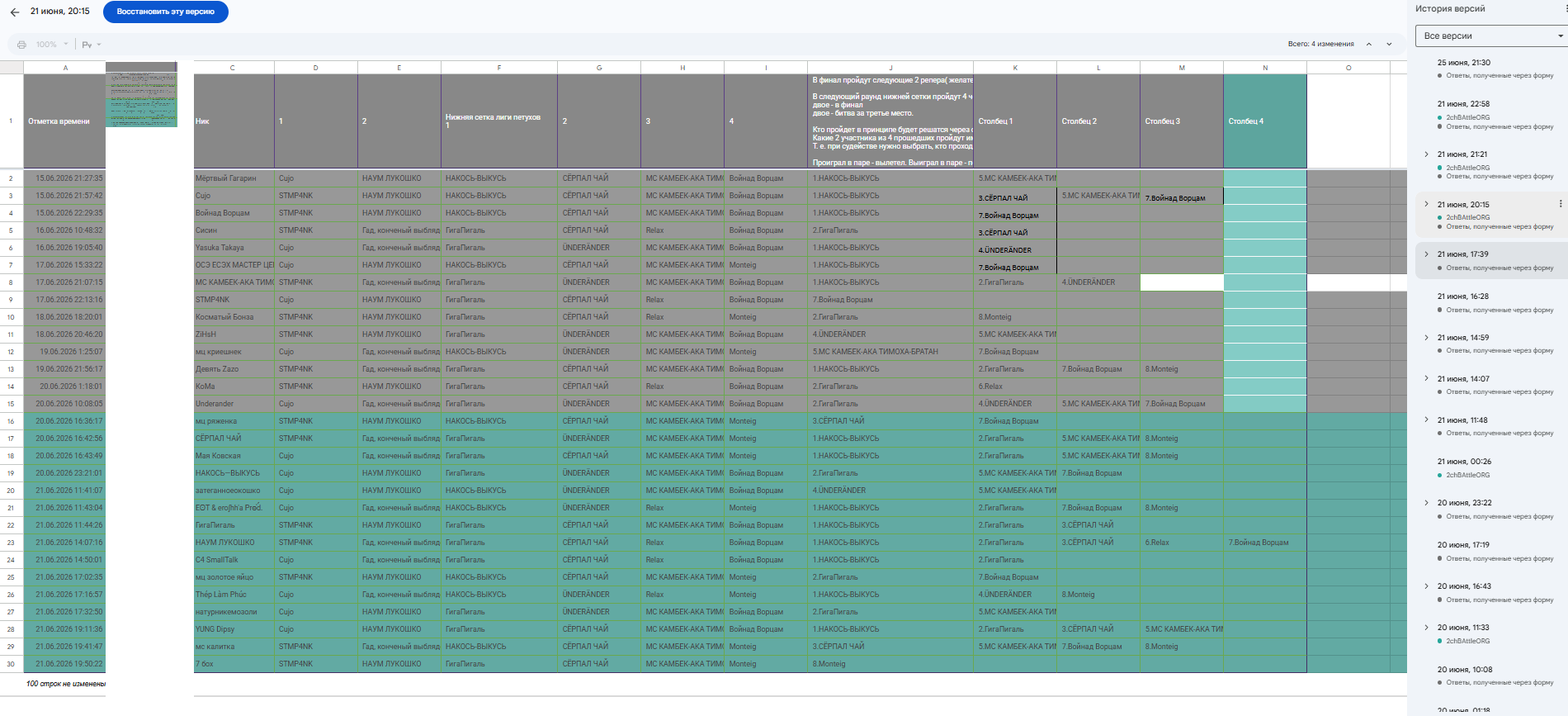Expand the 21 июня, 17:39 version group

[1426, 254]
